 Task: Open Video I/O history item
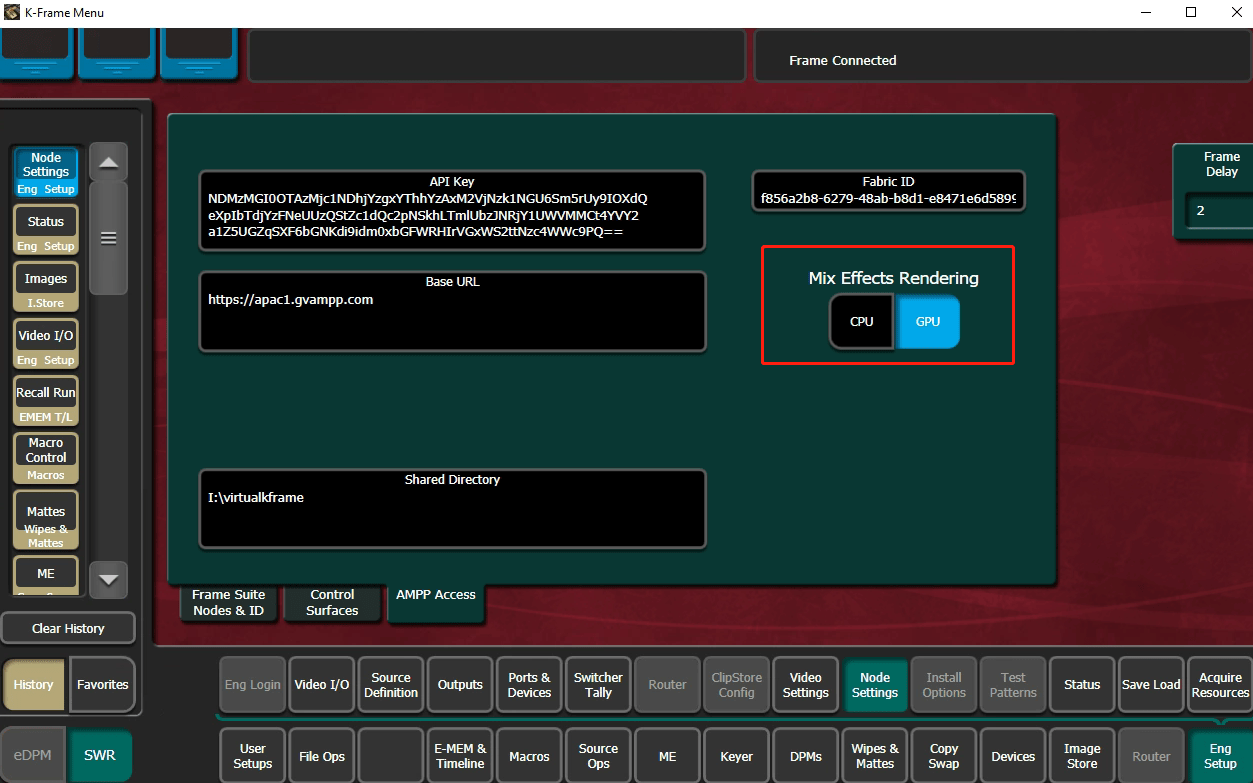[x=46, y=343]
